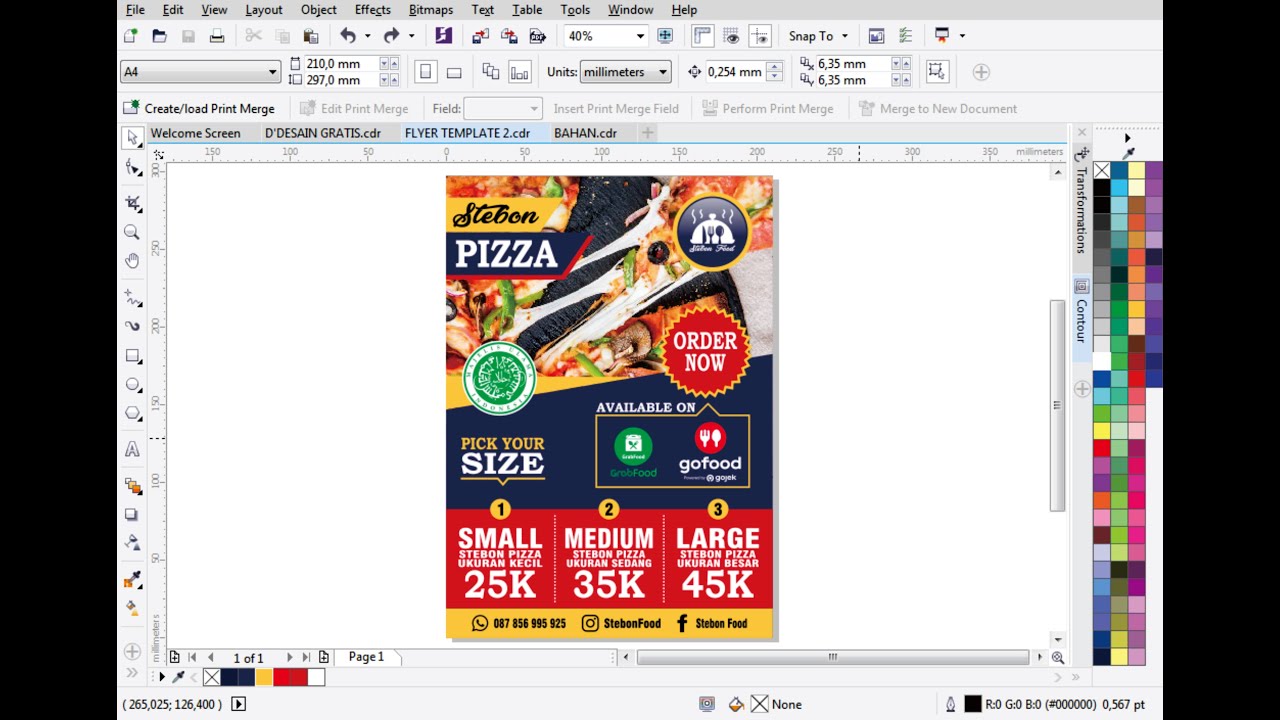Select the Color Eyedropper tool
This screenshot has width=1280, height=720.
tap(132, 580)
